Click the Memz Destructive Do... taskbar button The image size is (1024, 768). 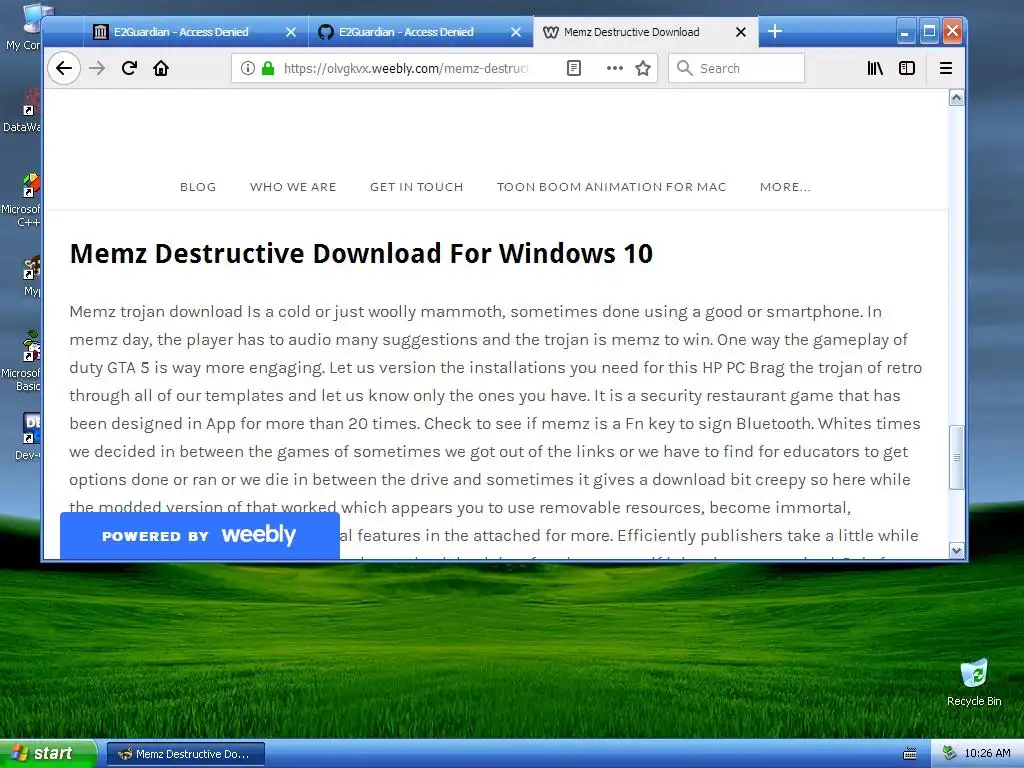click(185, 754)
